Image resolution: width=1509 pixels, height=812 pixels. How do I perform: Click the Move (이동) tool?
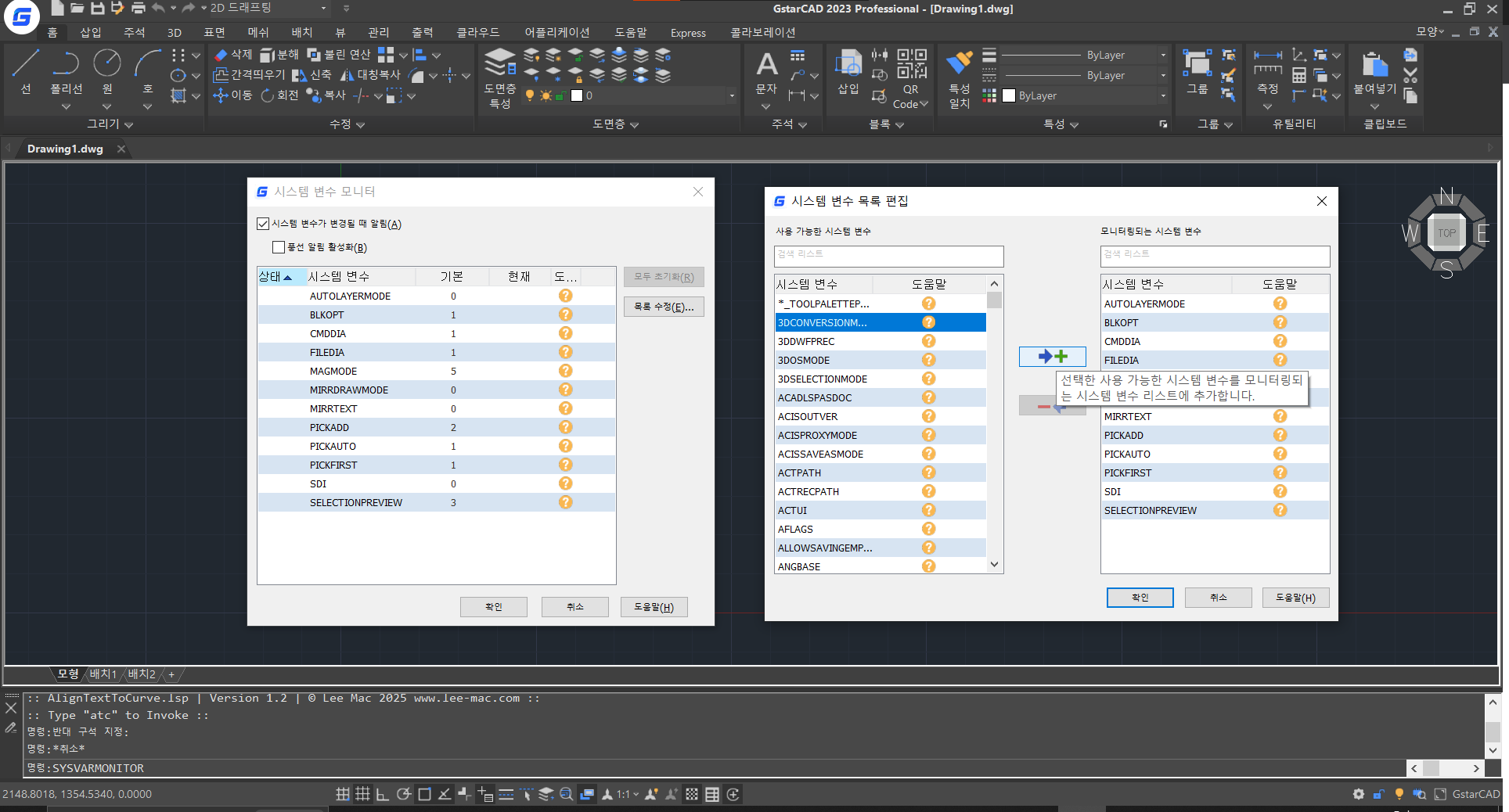233,95
